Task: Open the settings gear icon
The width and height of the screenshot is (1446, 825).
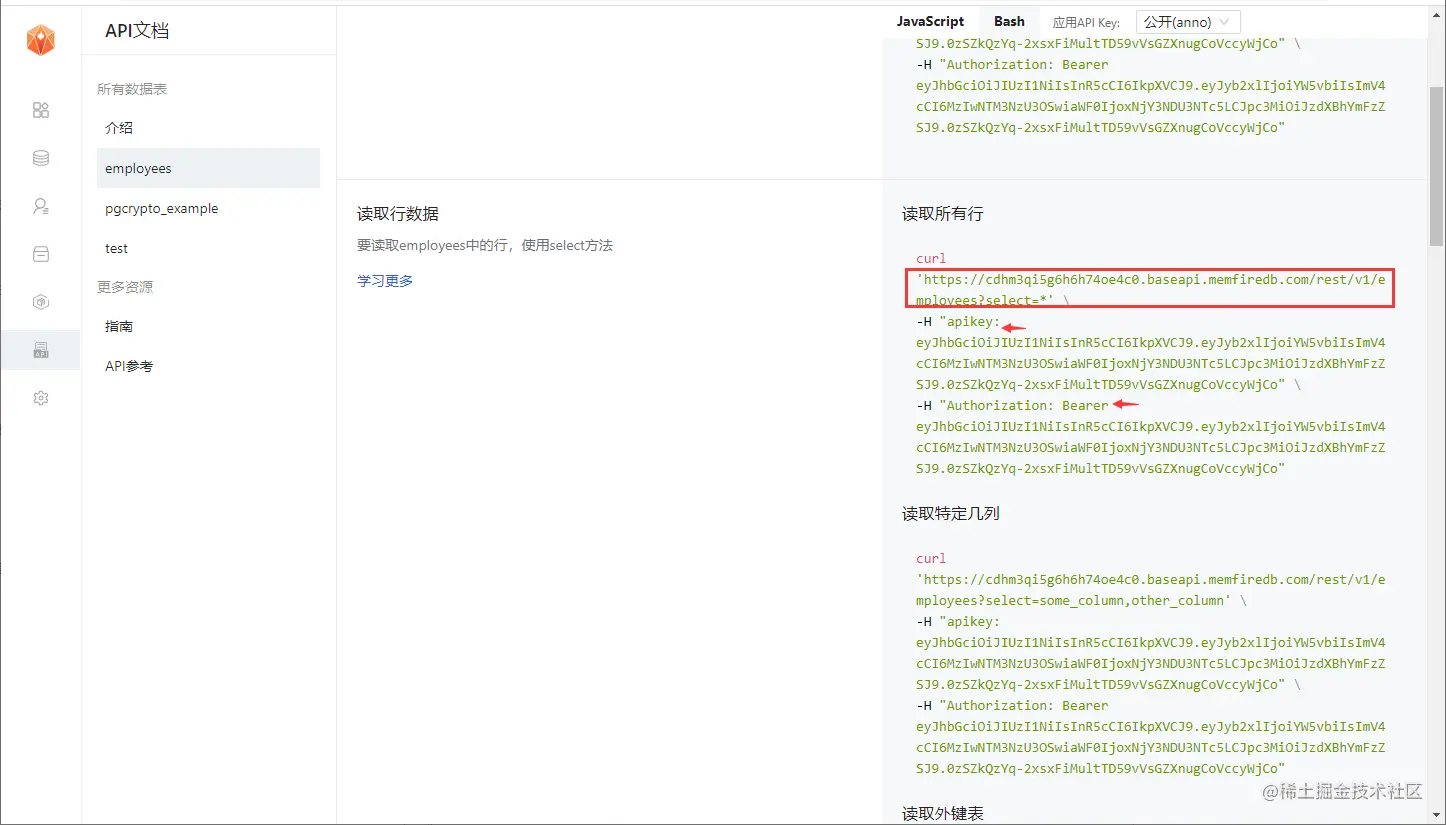Action: 41,398
